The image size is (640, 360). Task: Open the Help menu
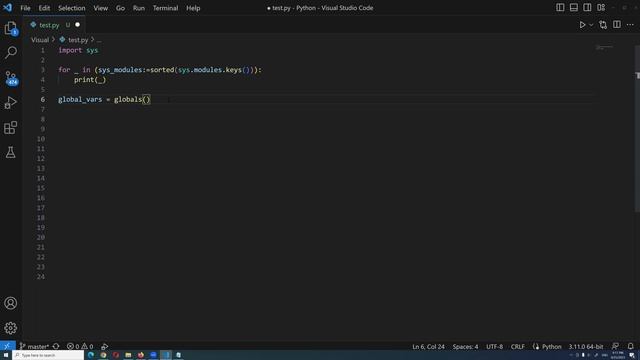coord(193,8)
